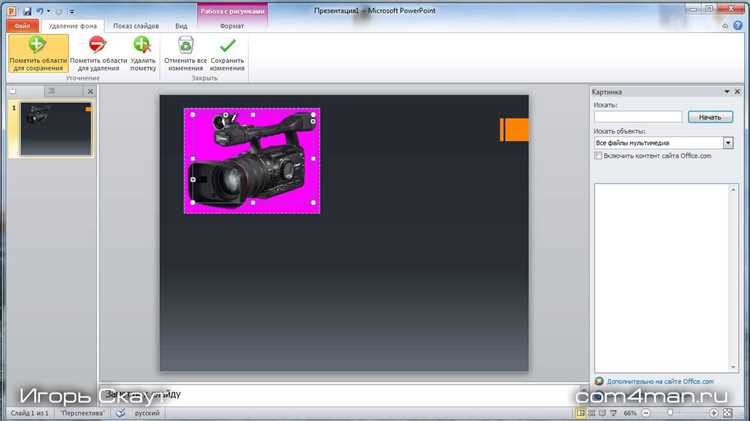750x421 pixels.
Task: Click clip art results scrollbar up arrow
Action: click(x=733, y=190)
